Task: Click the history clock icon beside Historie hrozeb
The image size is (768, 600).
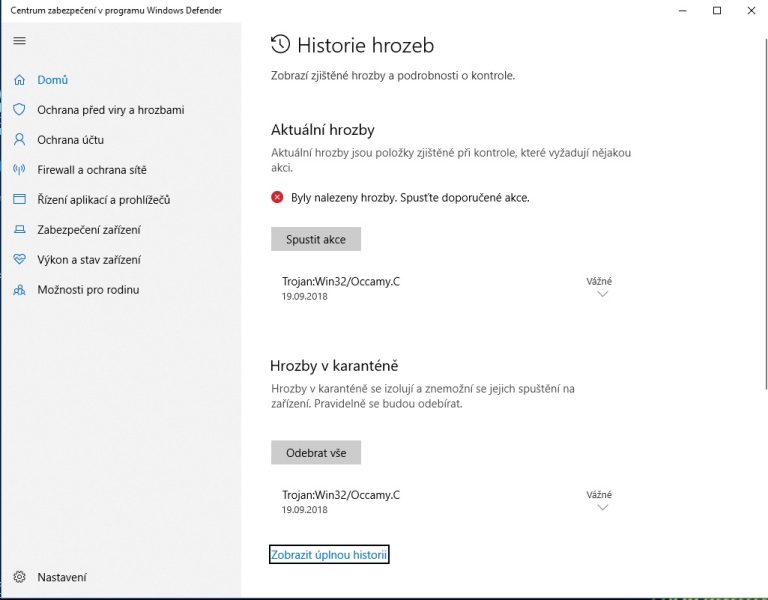Action: tap(281, 45)
